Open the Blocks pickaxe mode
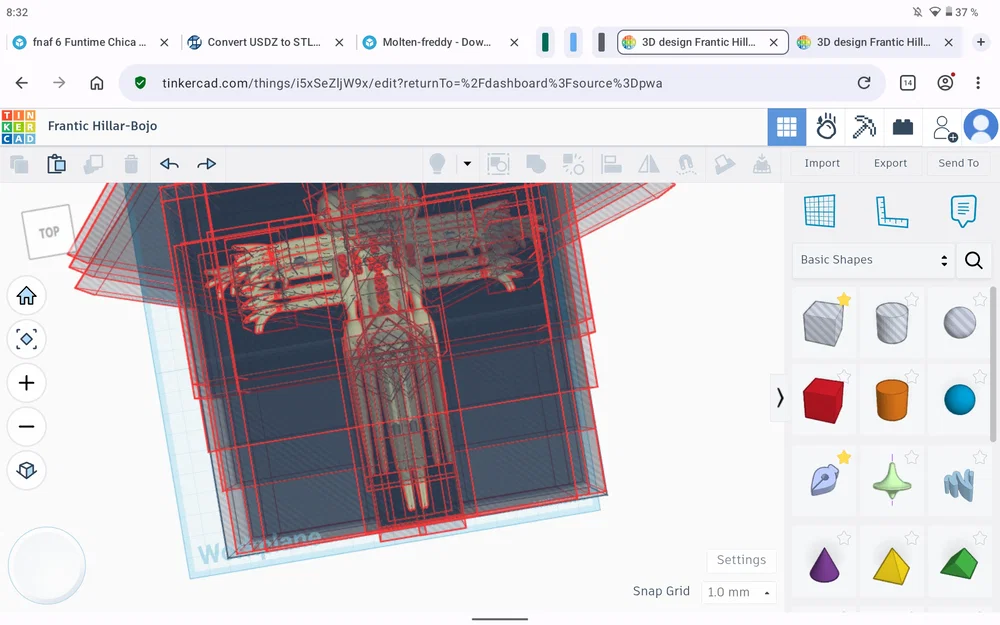1000x625 pixels. point(864,127)
